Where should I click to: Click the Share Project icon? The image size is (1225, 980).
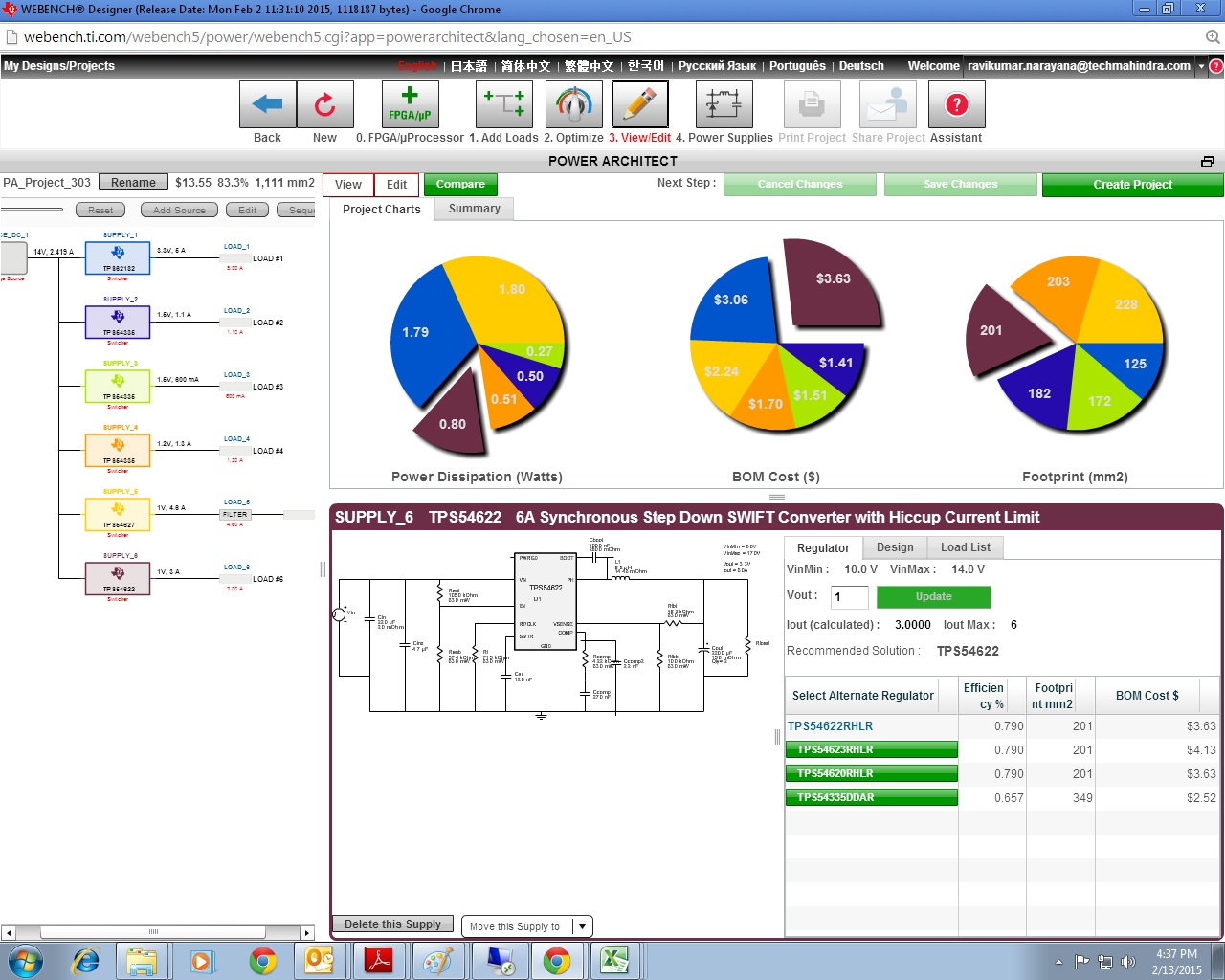pos(888,104)
